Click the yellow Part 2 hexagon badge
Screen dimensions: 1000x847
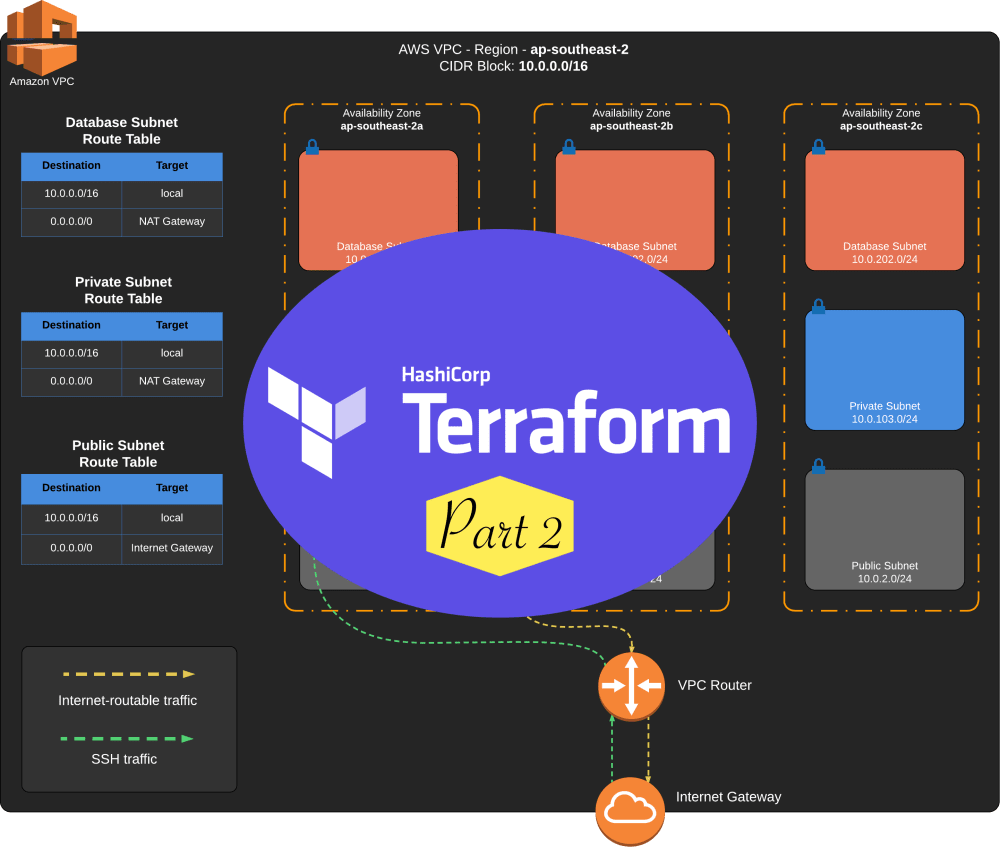(x=500, y=526)
